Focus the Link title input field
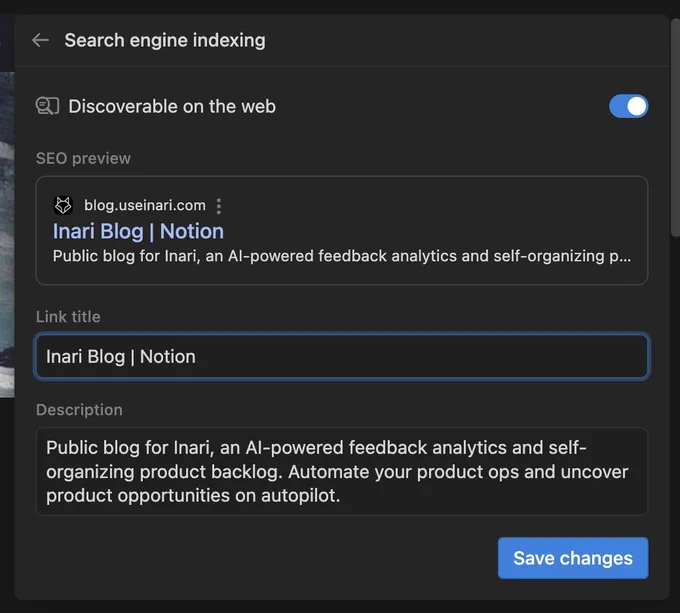The height and width of the screenshot is (613, 680). pyautogui.click(x=342, y=356)
